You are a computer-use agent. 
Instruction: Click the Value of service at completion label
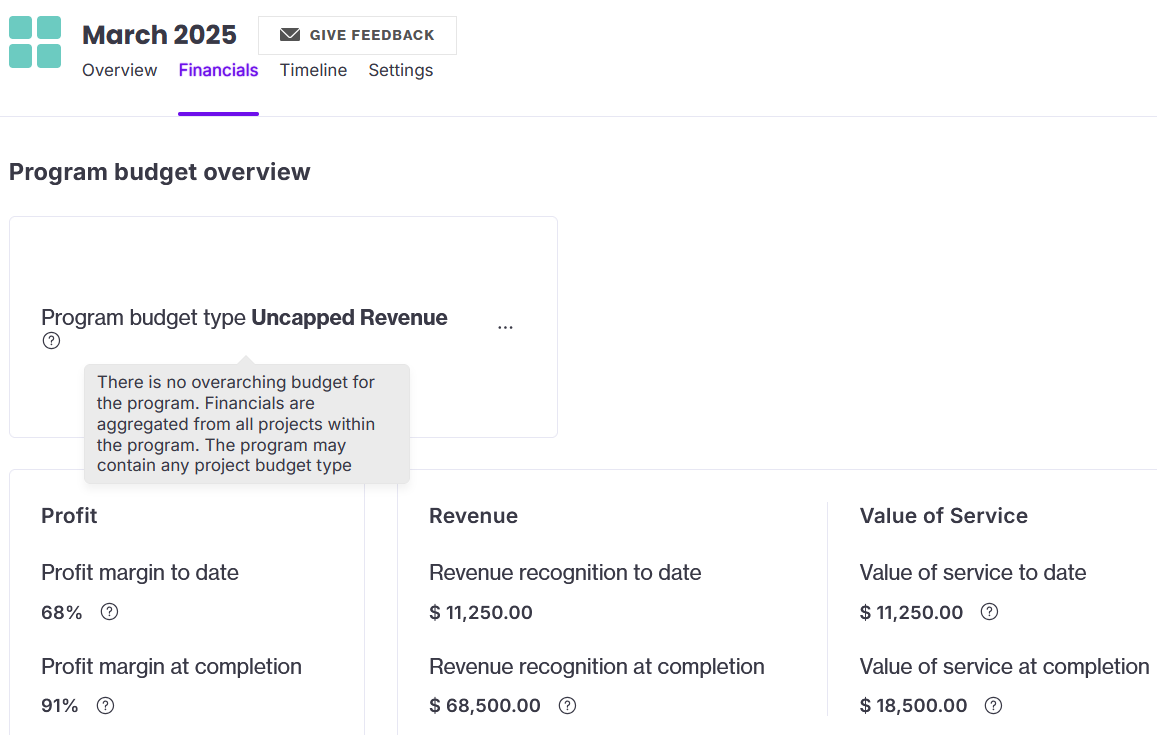pos(1005,667)
